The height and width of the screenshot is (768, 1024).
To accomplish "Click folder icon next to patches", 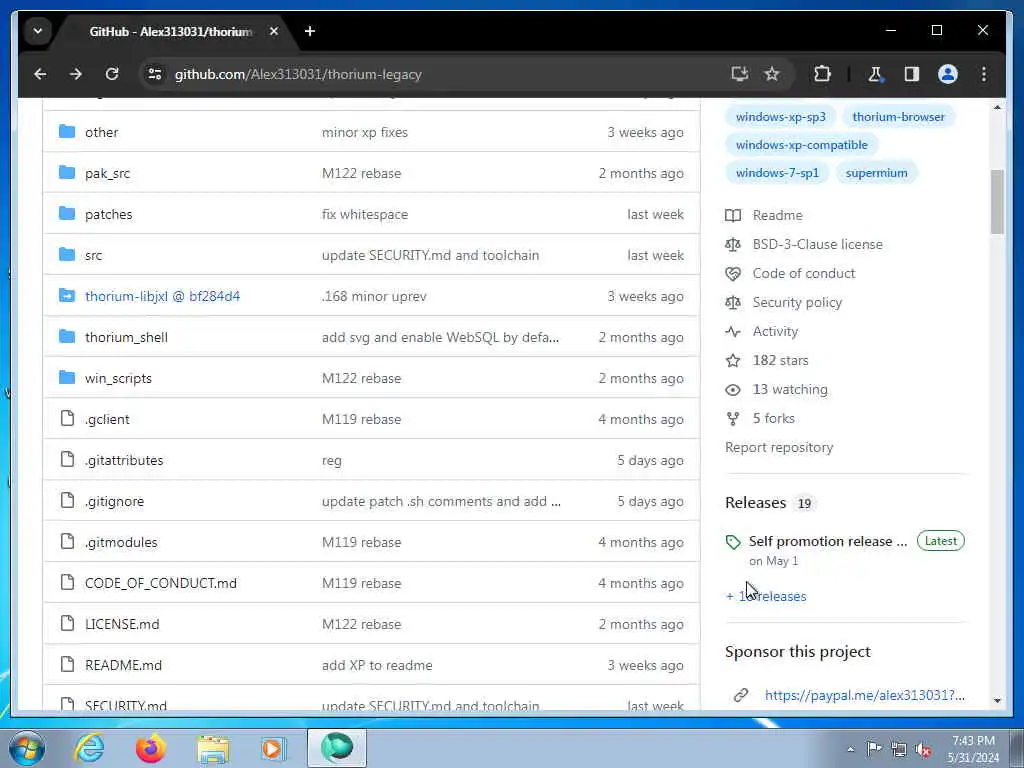I will (67, 214).
